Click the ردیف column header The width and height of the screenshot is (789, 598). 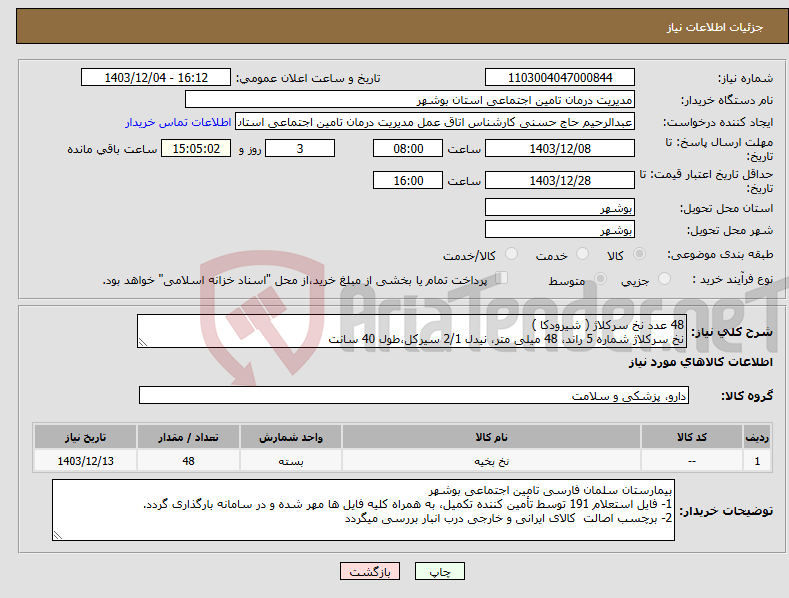coord(757,437)
